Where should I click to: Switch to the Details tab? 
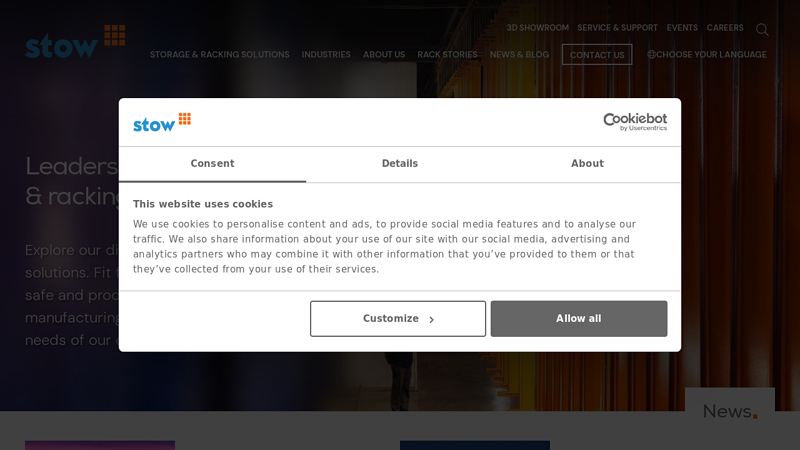(x=400, y=164)
